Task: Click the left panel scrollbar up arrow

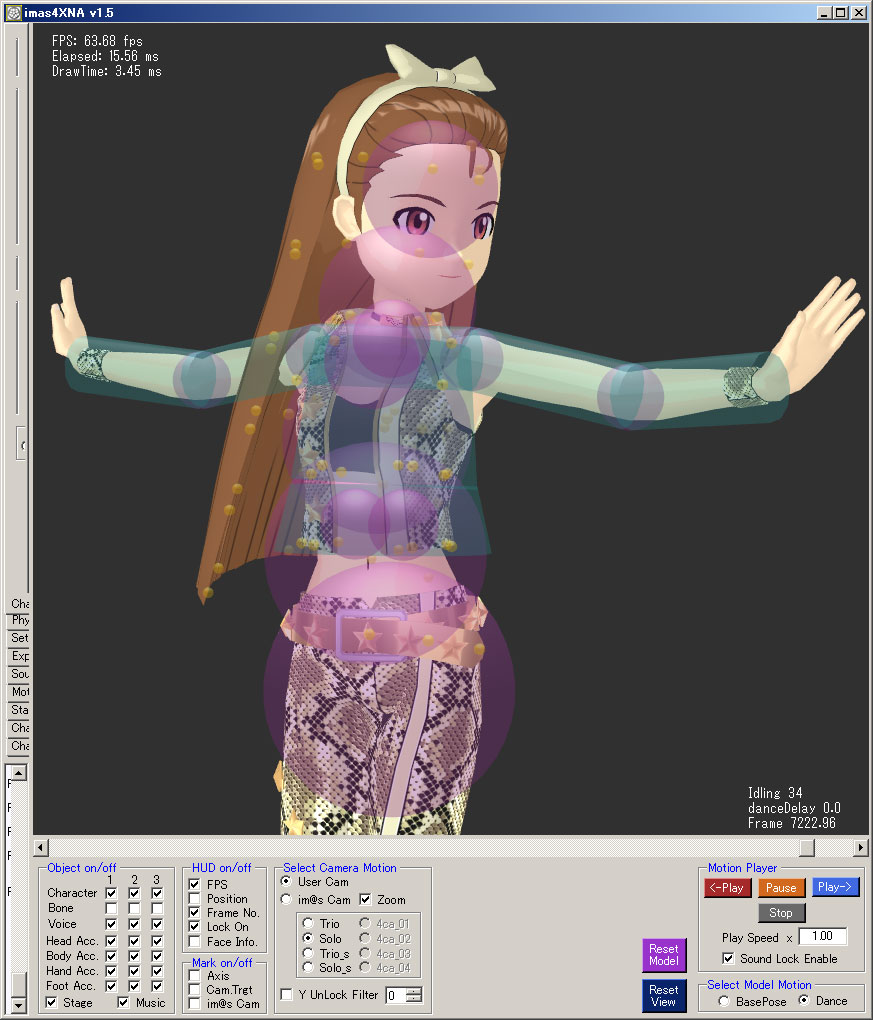Action: point(19,773)
